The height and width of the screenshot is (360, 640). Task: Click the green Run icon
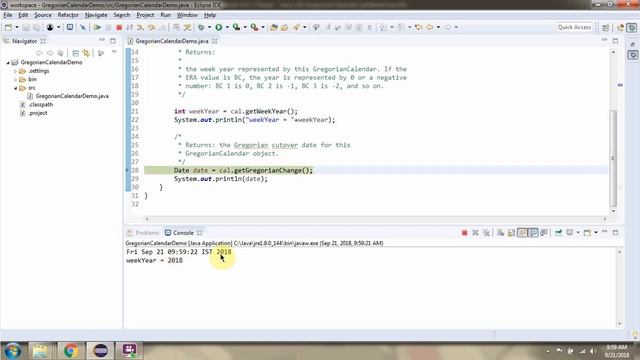219,27
